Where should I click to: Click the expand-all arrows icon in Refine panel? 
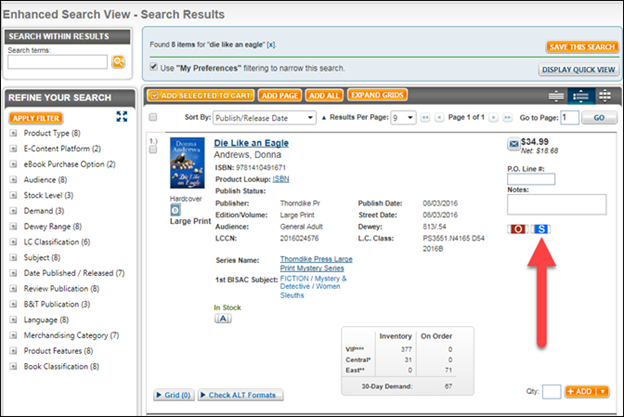coord(122,118)
